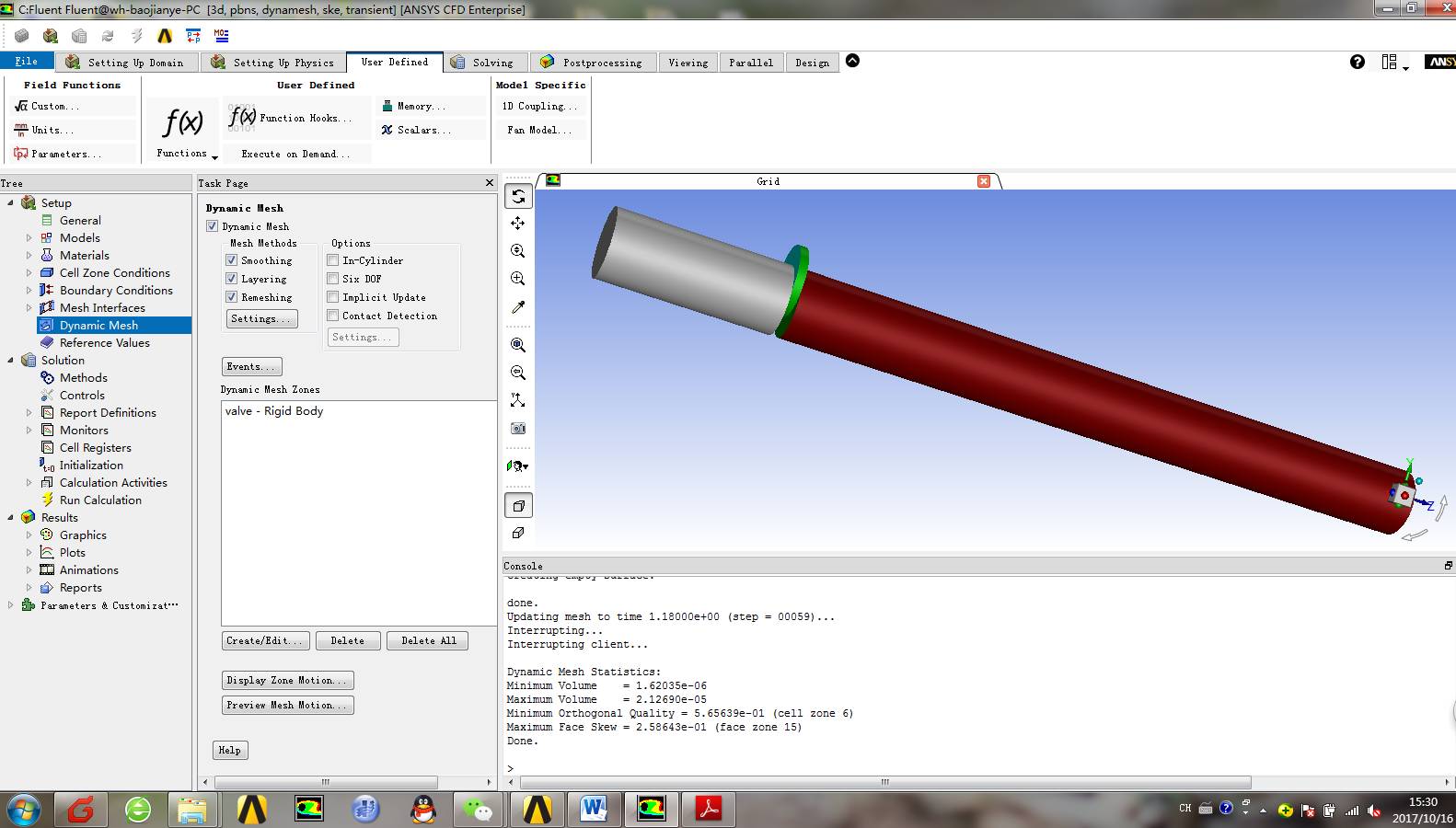Switch to Setting Up Physics tab
Screen dimensions: 1456x828
tap(273, 62)
